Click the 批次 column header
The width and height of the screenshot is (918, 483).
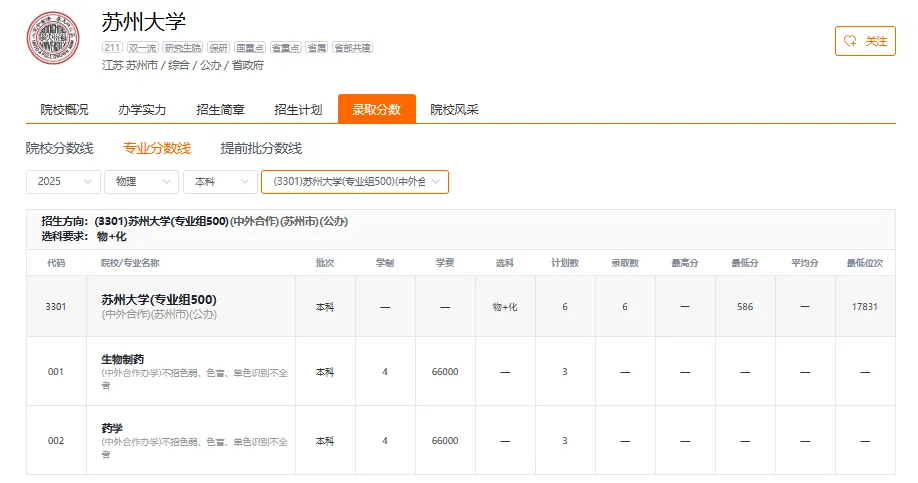(325, 263)
